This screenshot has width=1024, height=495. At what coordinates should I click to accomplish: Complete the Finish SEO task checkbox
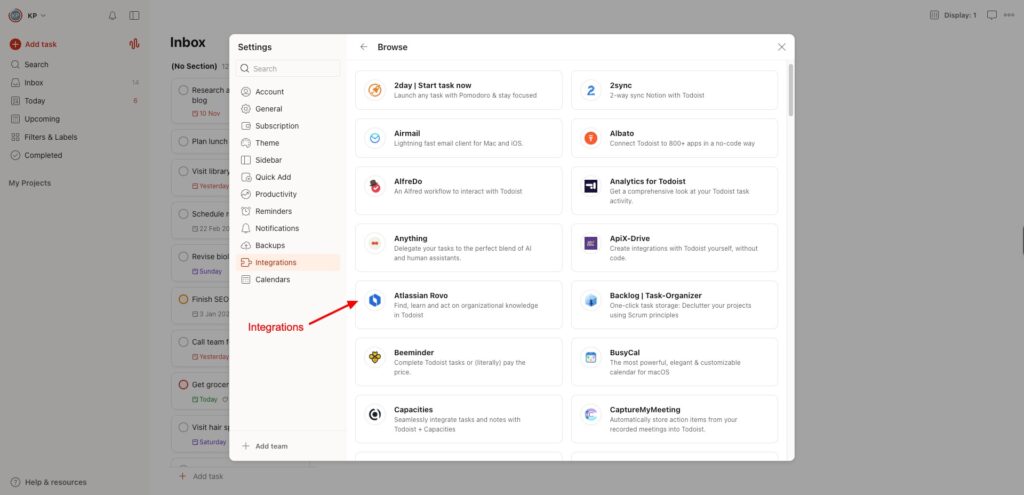(x=184, y=299)
